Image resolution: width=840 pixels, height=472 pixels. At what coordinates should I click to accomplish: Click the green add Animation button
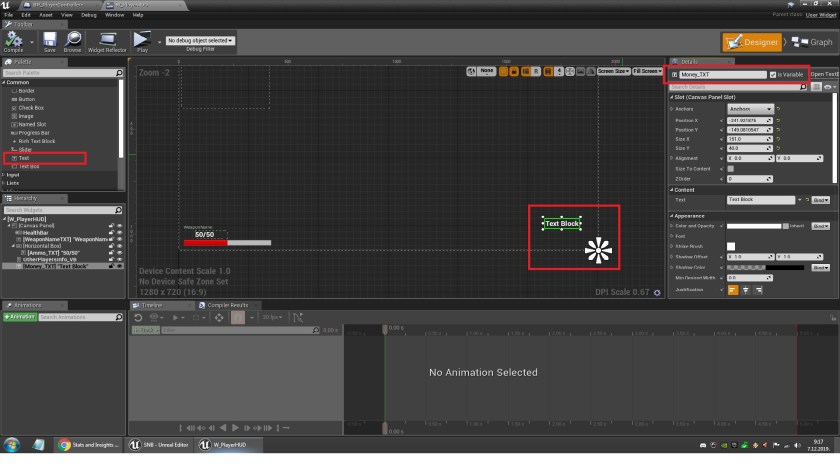pos(20,316)
